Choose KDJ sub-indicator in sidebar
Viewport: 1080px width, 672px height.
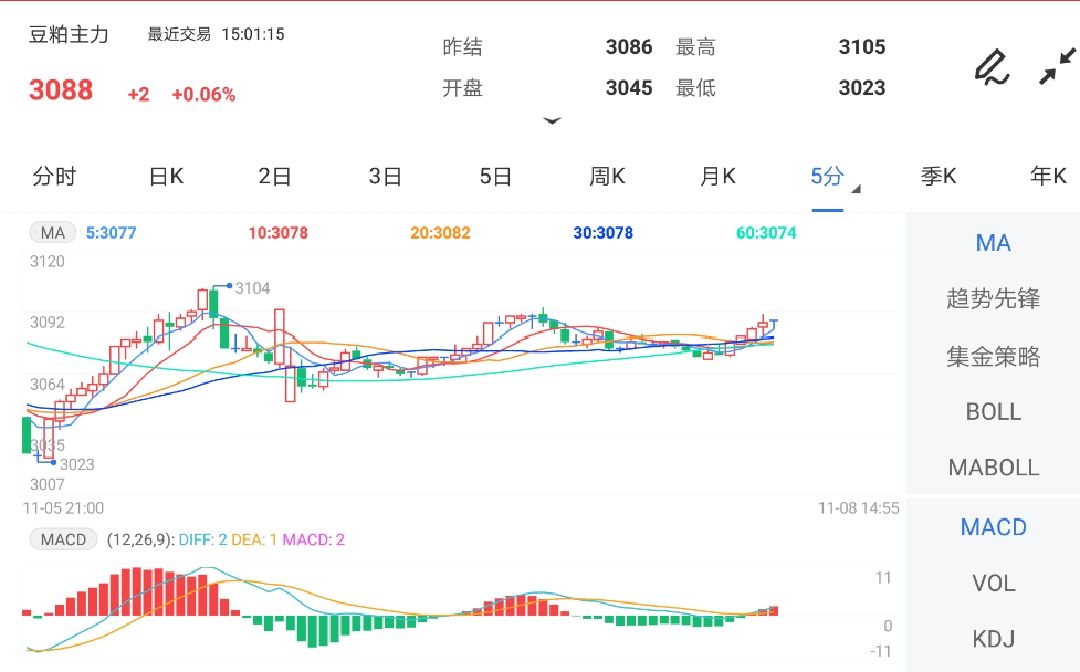(x=993, y=639)
